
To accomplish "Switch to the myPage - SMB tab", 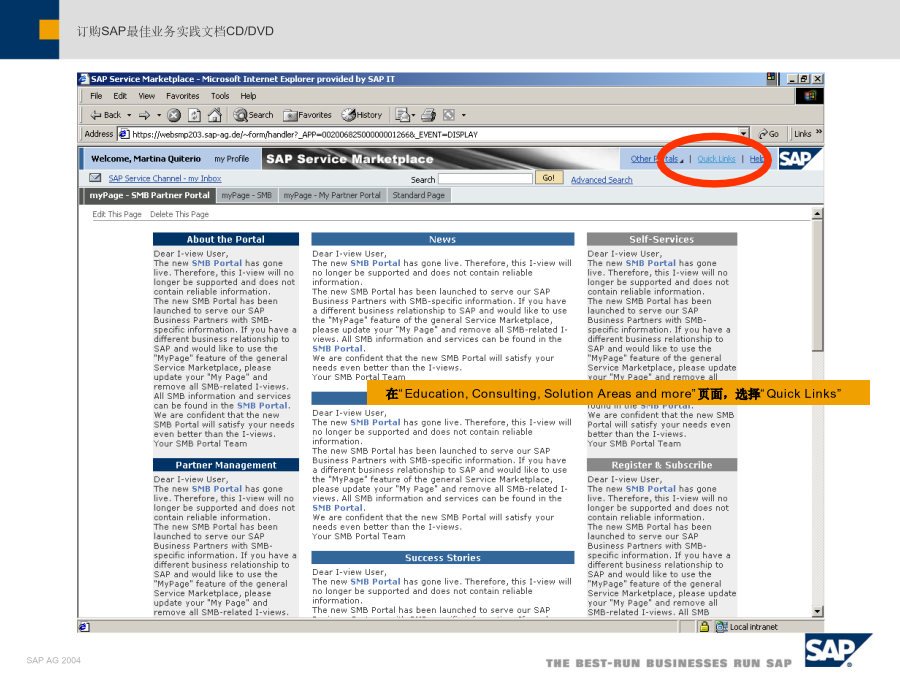I will [246, 195].
